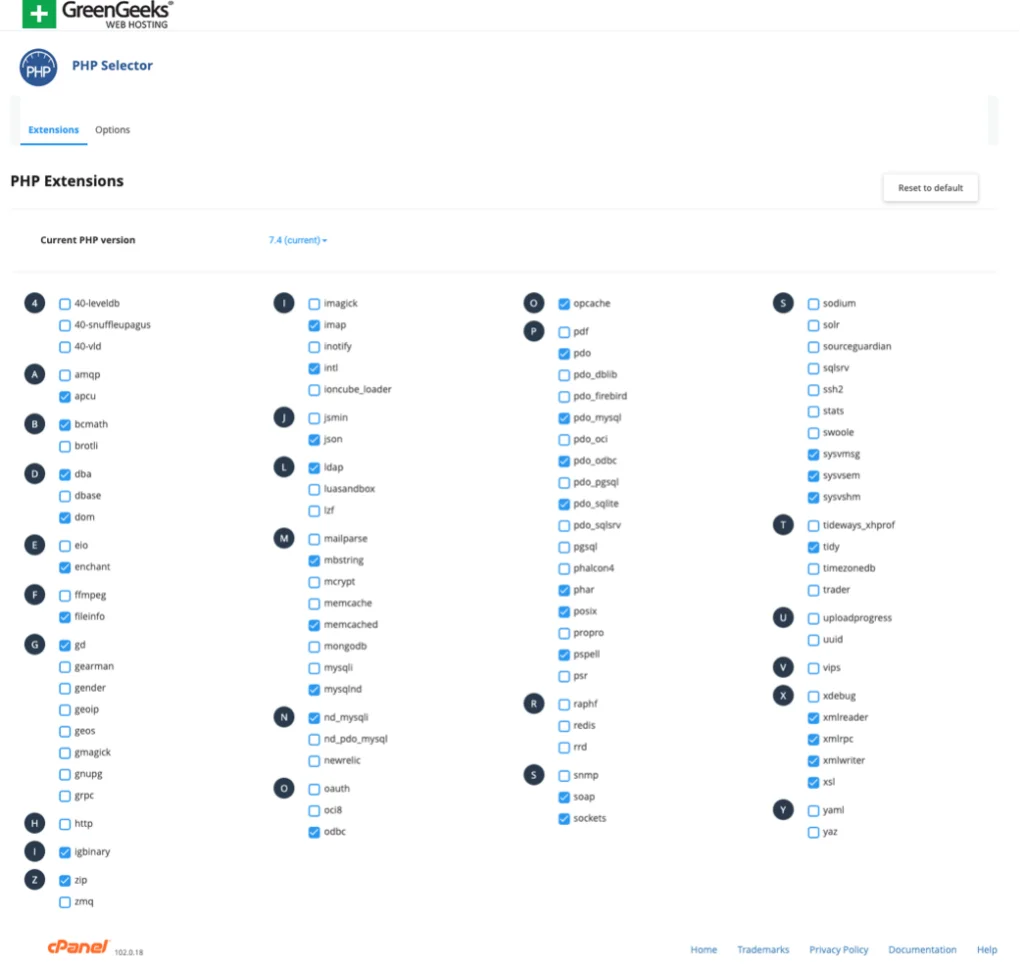Open the Privacy Policy footer link
The image size is (1024, 970).
(x=839, y=950)
